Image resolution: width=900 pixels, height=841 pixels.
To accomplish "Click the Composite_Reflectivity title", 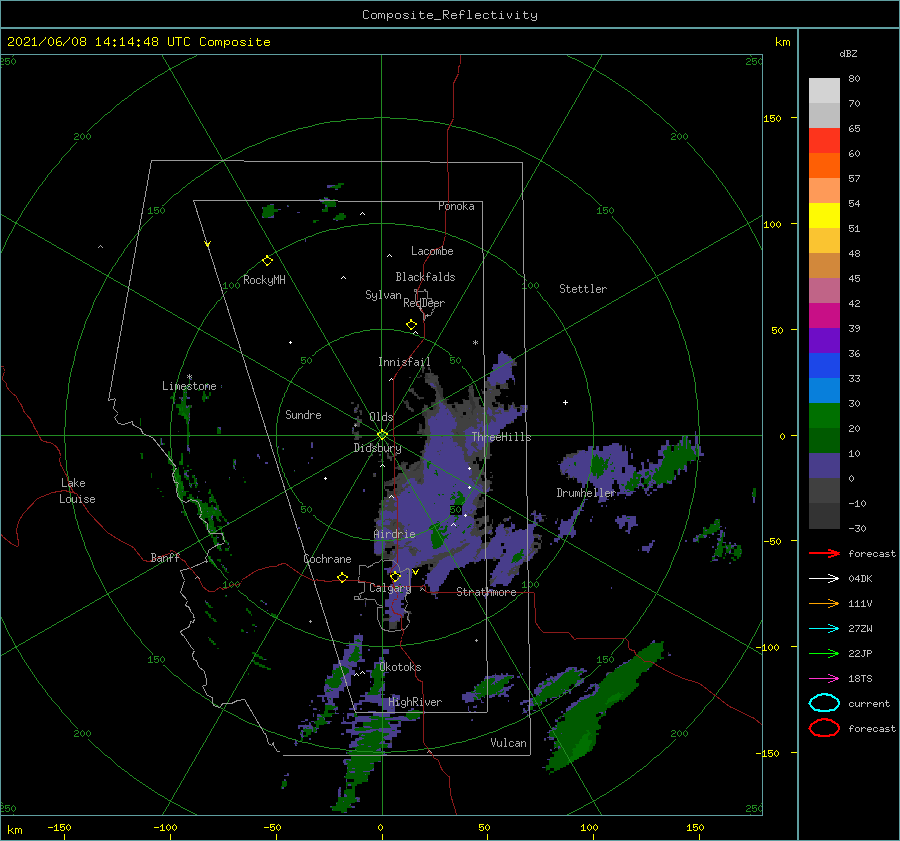I will click(450, 15).
